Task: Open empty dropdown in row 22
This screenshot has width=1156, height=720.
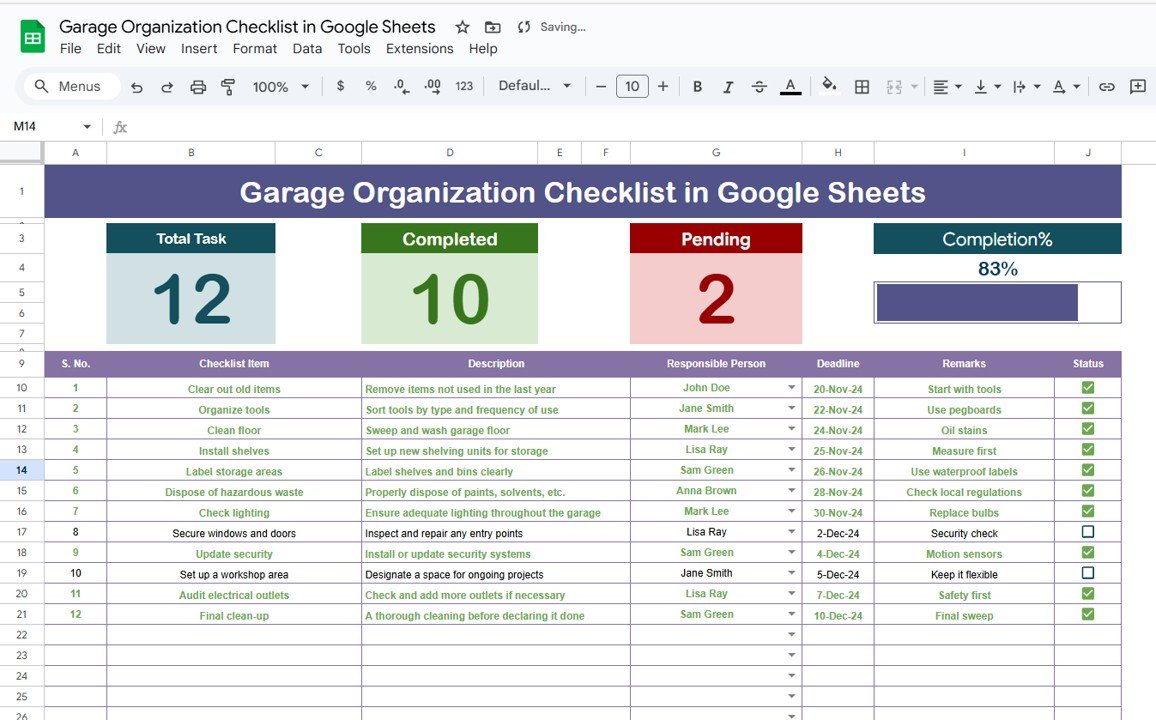Action: (791, 635)
